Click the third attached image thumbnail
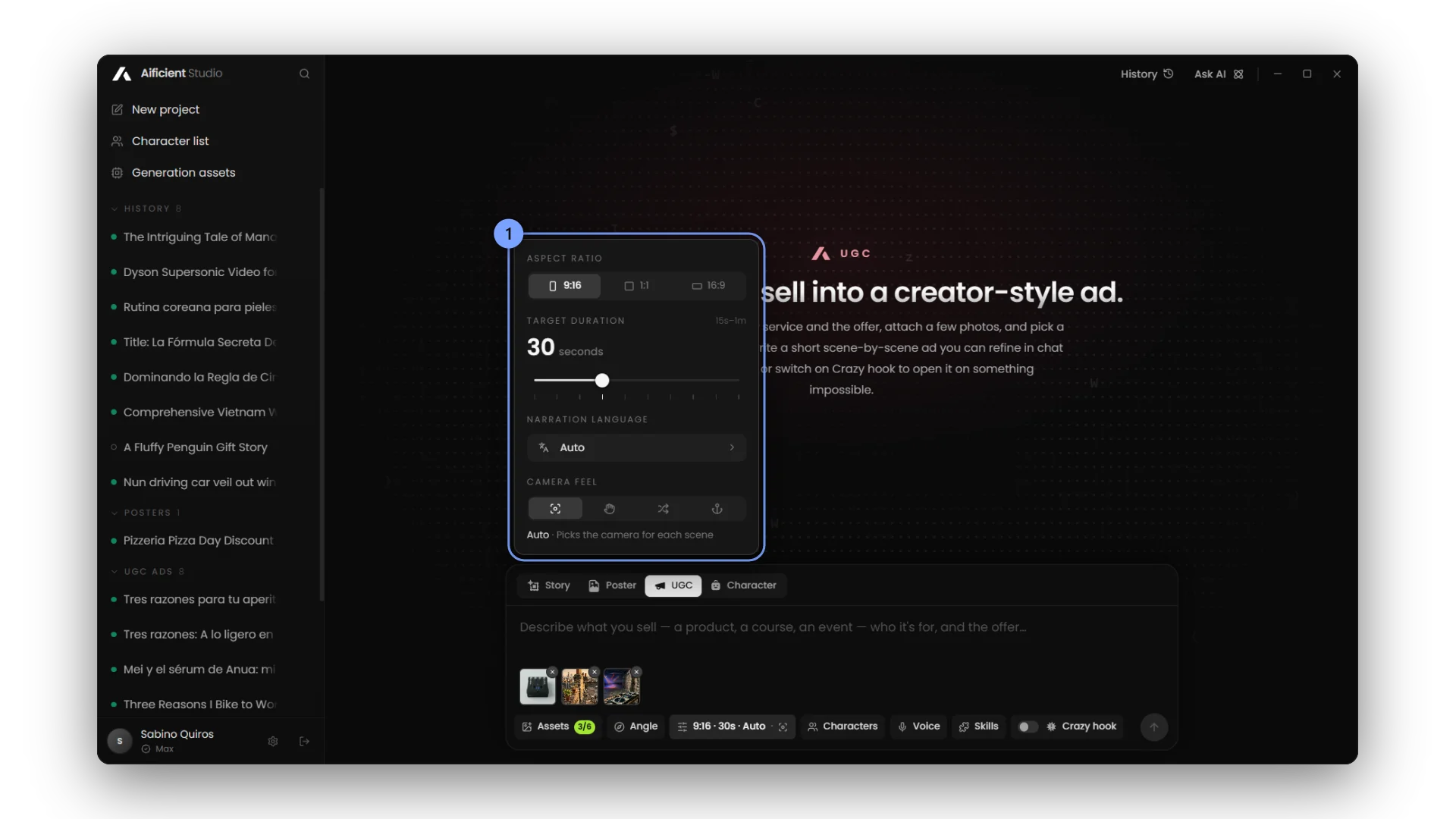 [x=622, y=687]
